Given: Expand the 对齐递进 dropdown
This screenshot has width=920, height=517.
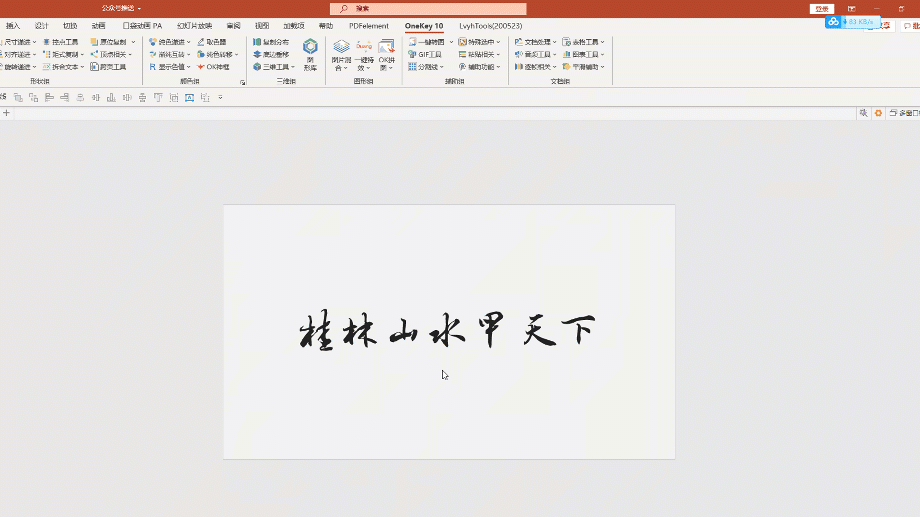Looking at the screenshot, I should pyautogui.click(x=34, y=55).
